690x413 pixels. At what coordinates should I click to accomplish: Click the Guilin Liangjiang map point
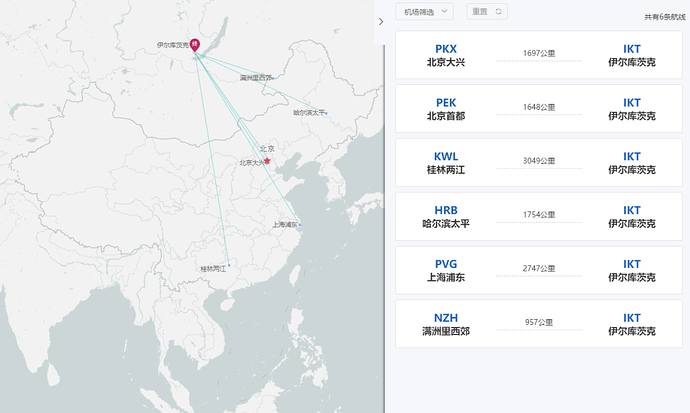tap(229, 267)
